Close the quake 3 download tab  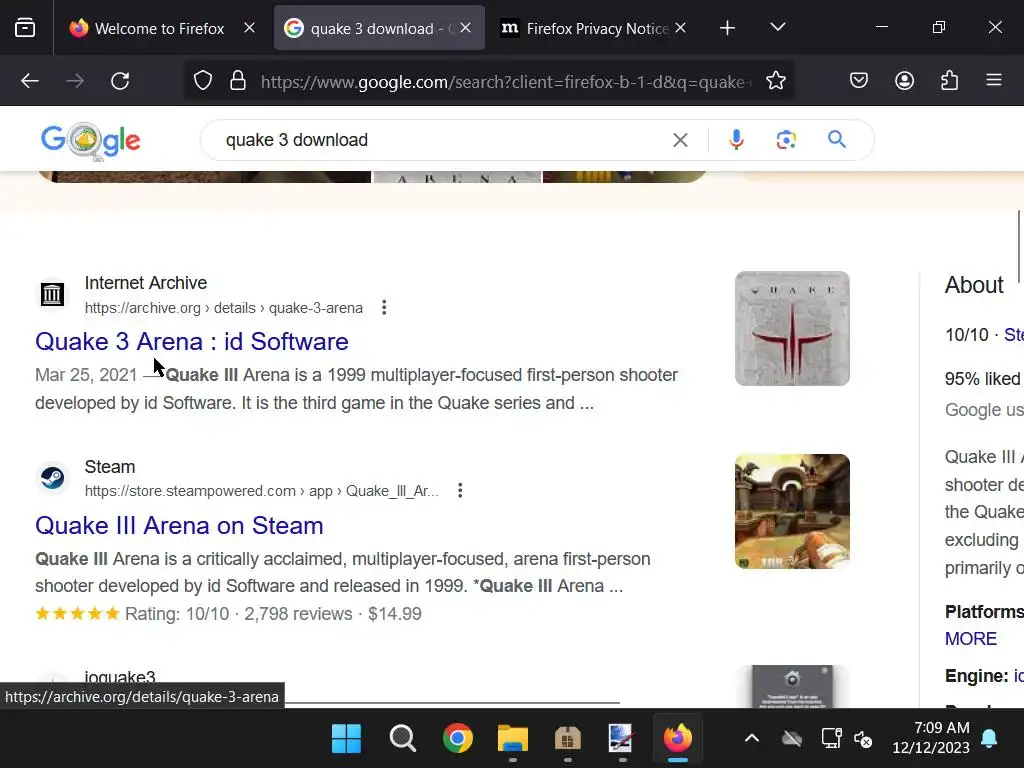pyautogui.click(x=466, y=28)
